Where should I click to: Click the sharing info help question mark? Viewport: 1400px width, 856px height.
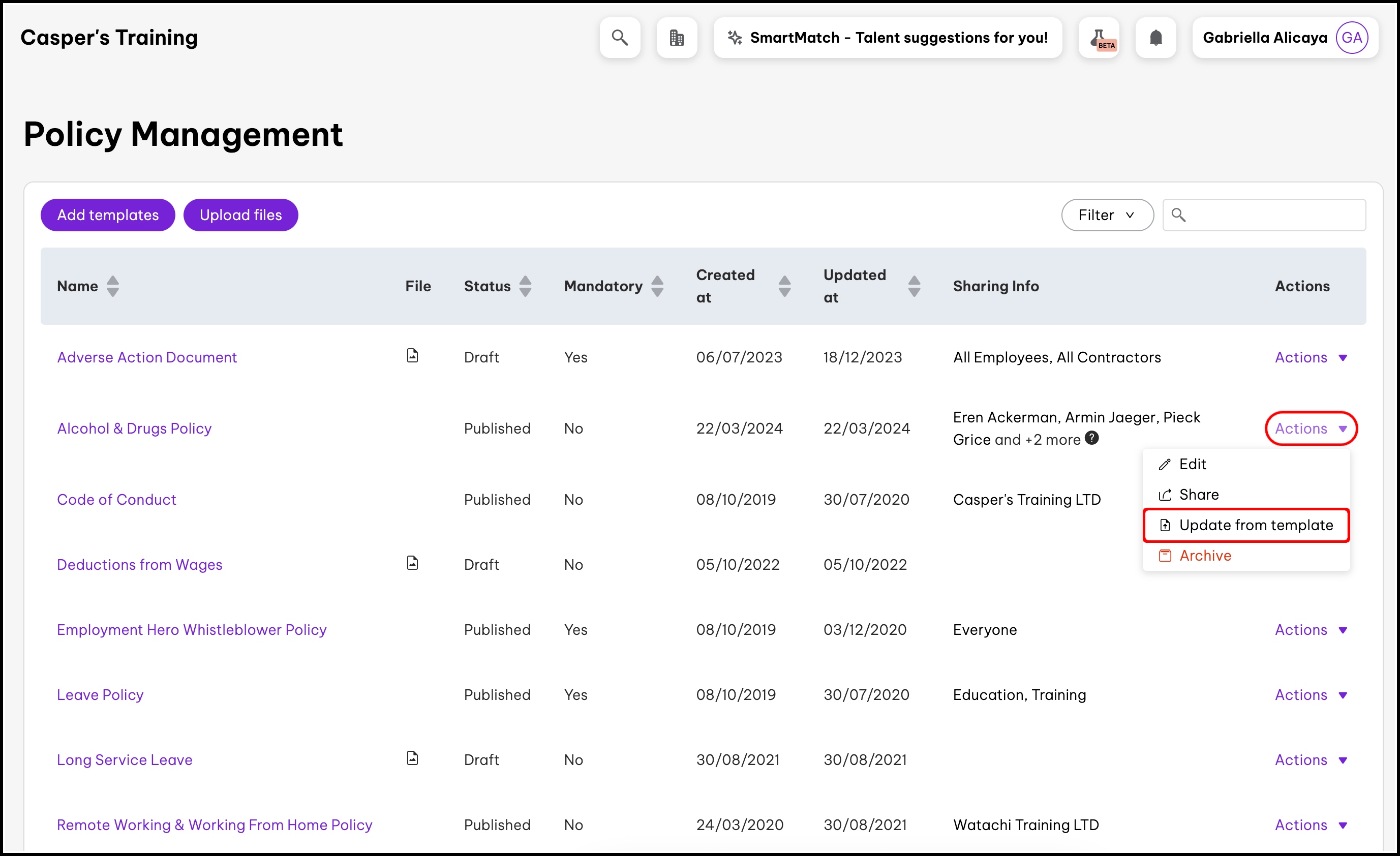pyautogui.click(x=1091, y=438)
